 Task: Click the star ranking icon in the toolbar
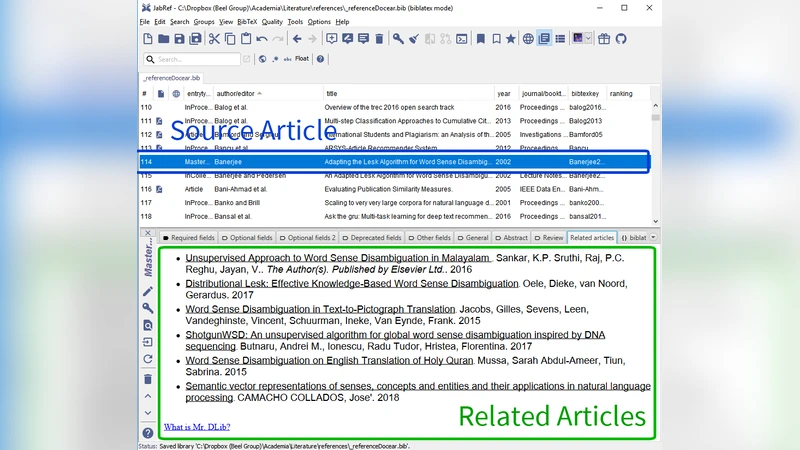tap(511, 39)
